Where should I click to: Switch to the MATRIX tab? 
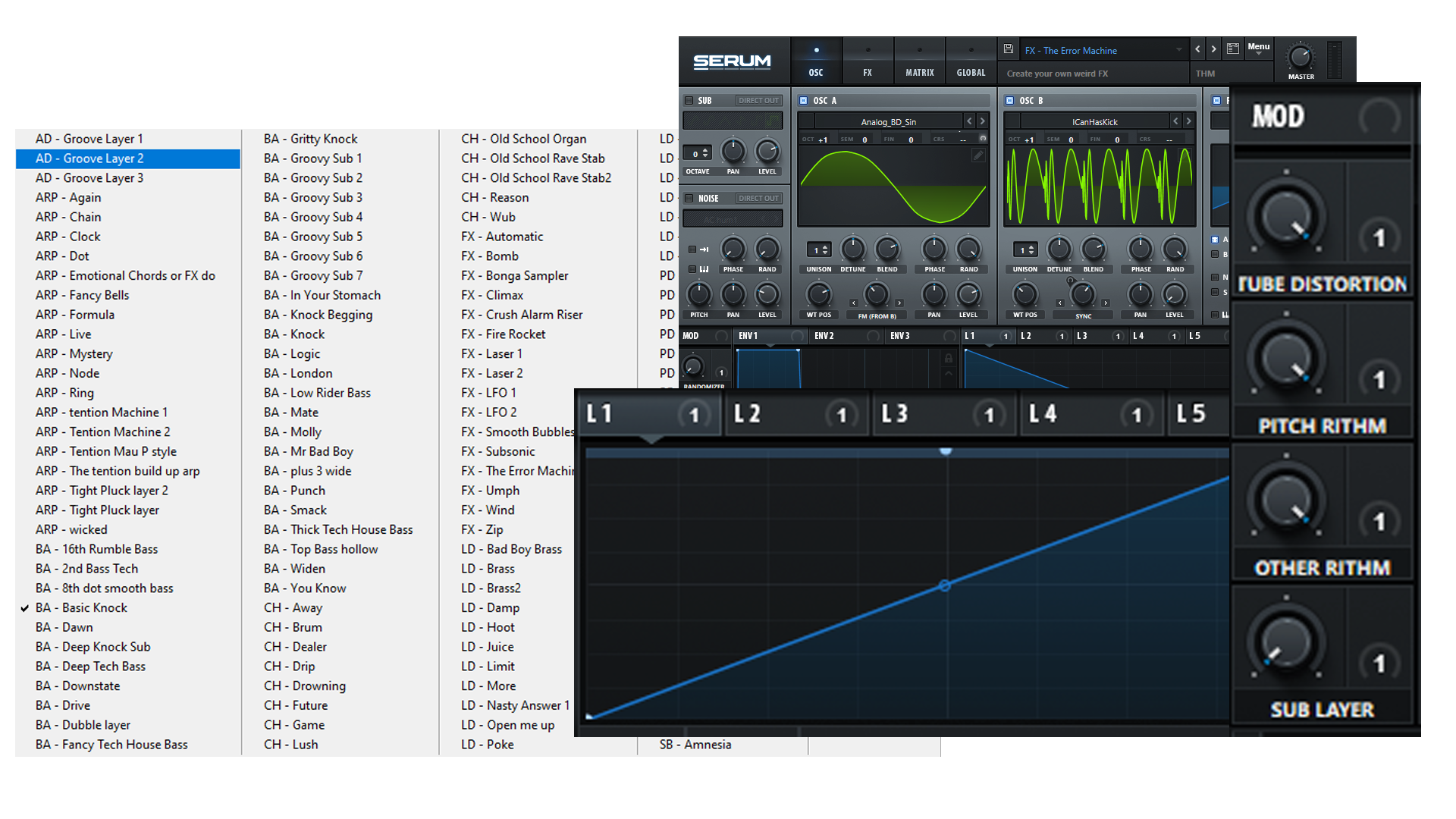click(x=920, y=61)
